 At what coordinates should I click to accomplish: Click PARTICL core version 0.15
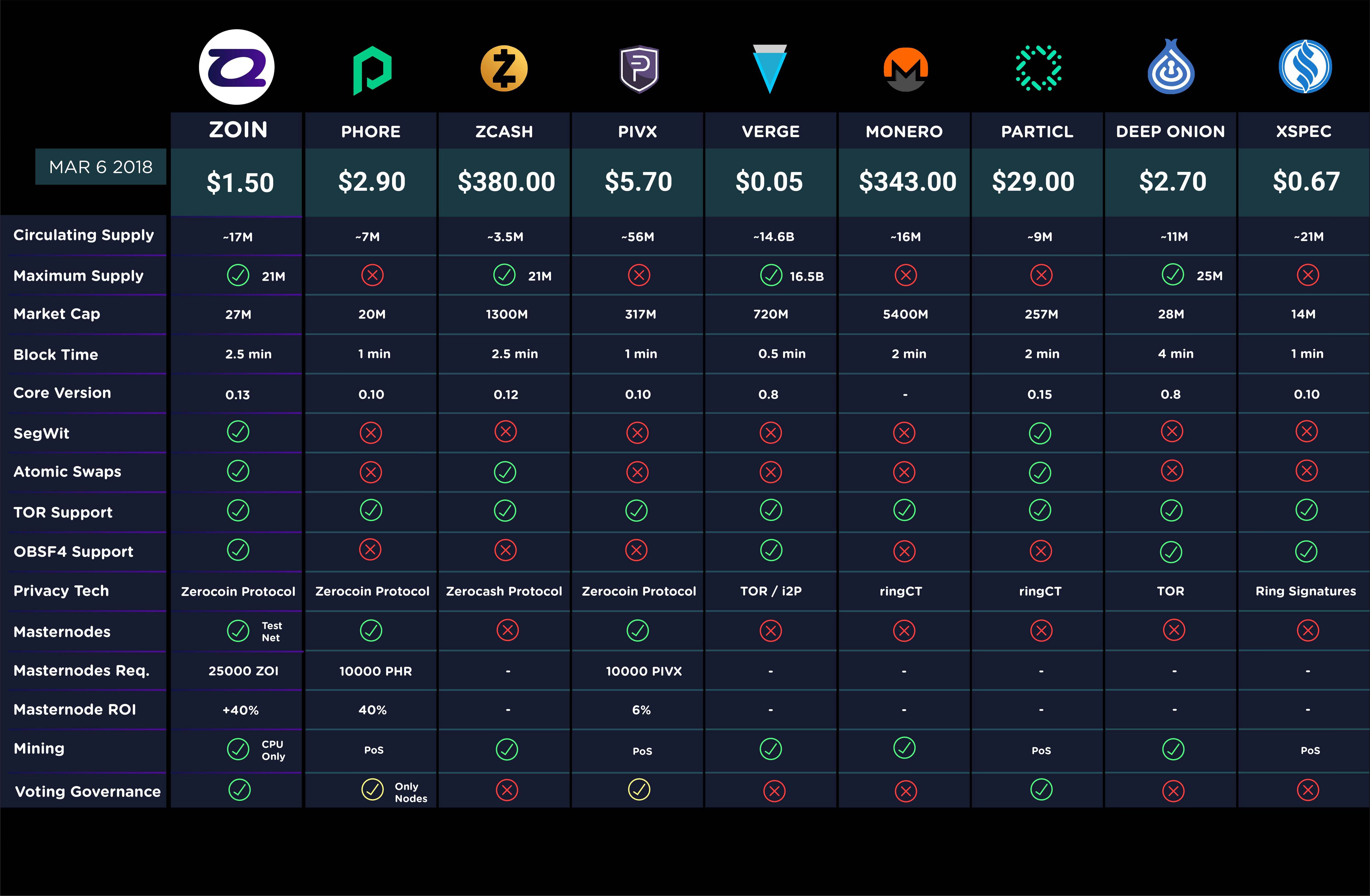click(1039, 394)
